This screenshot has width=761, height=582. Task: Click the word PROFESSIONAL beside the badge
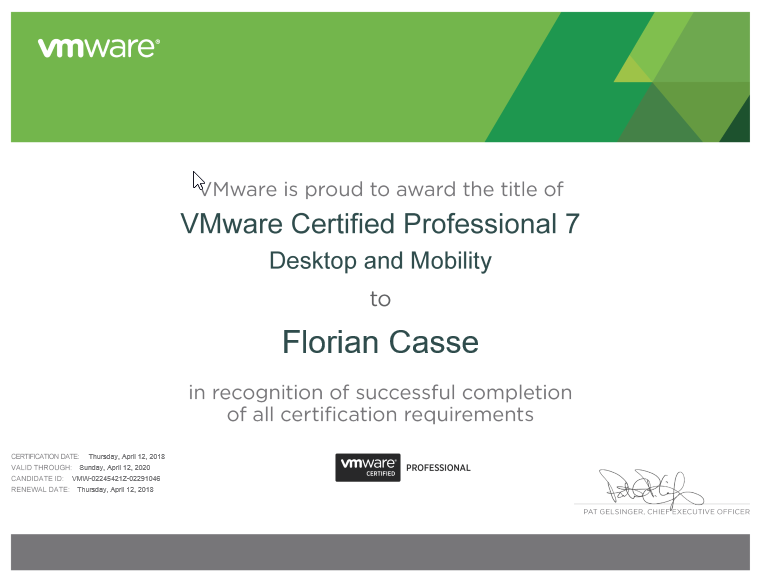(x=438, y=468)
